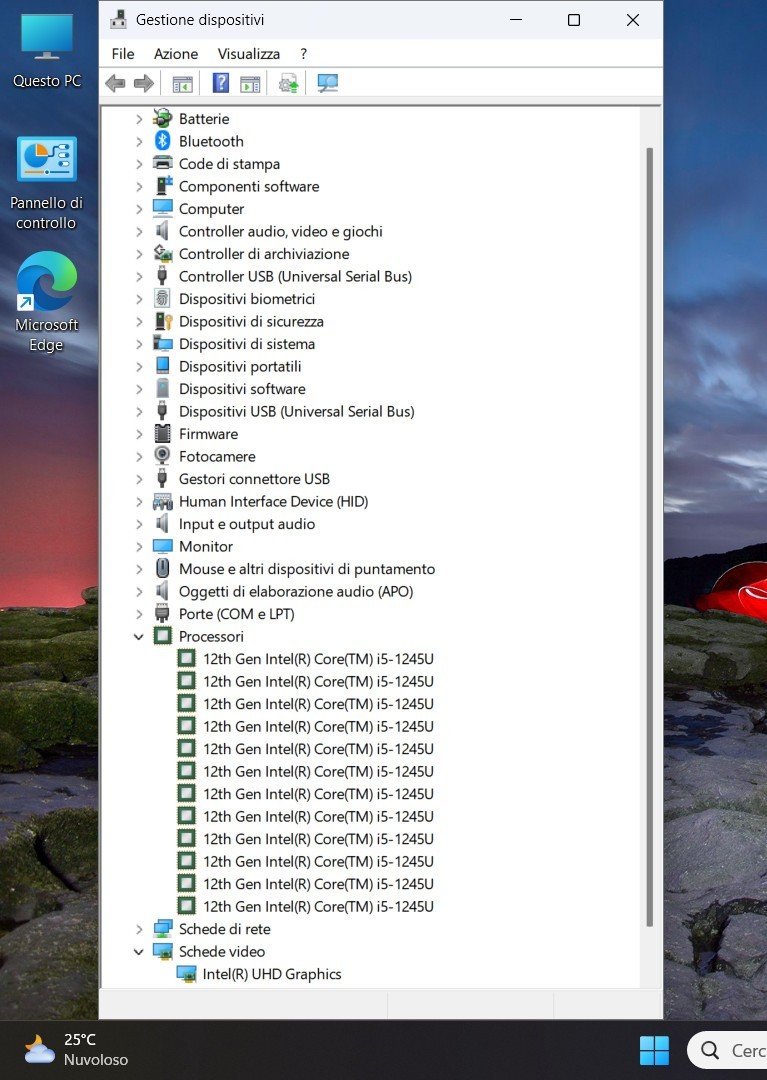Click the Update driver toolbar icon
The image size is (767, 1080).
pos(288,84)
